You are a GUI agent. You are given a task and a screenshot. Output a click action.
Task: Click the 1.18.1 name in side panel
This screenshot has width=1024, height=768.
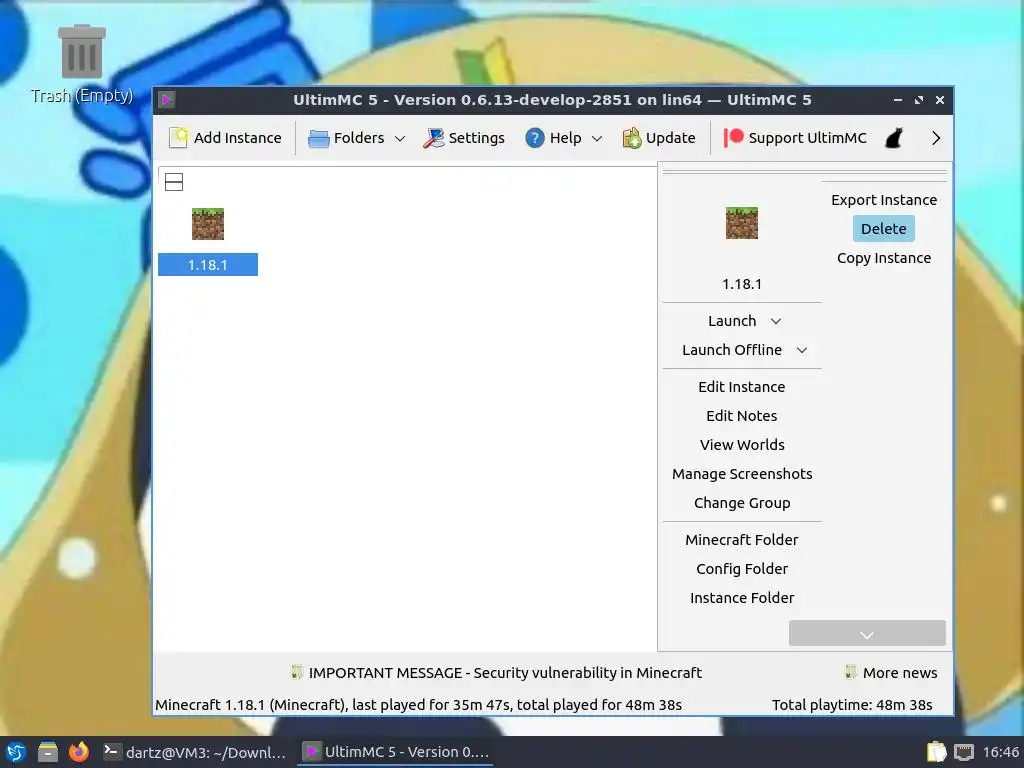[x=742, y=284]
